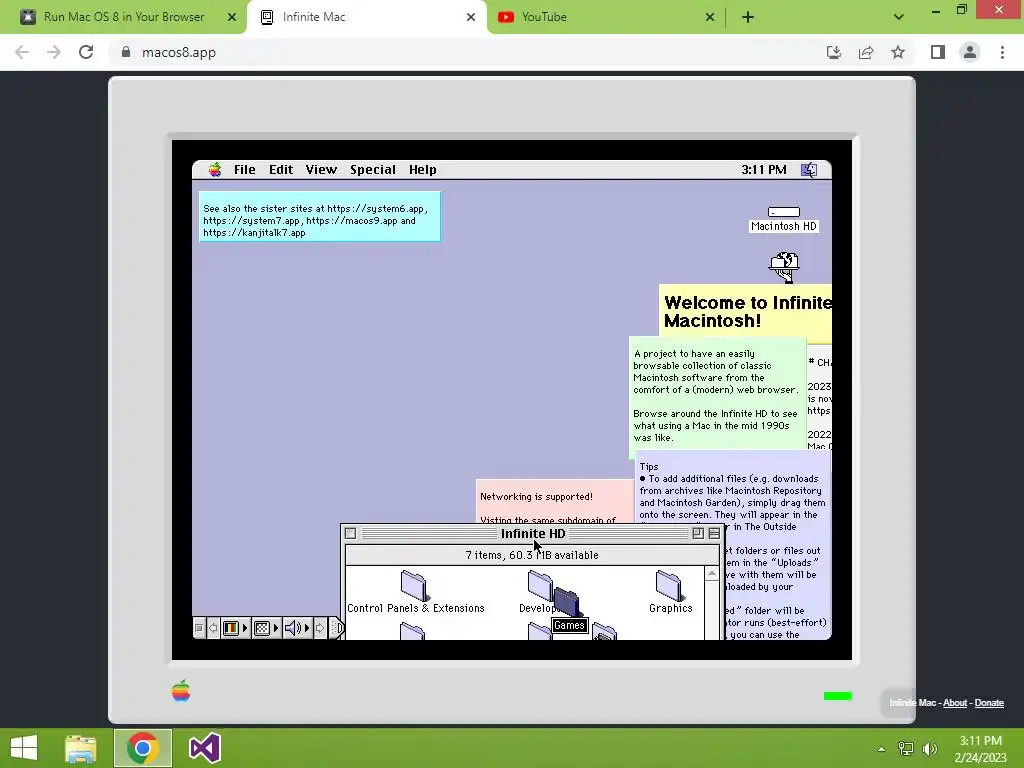Switch to 'Run Mac OS 8 in Your Browser' tab
This screenshot has width=1024, height=768.
tap(123, 17)
